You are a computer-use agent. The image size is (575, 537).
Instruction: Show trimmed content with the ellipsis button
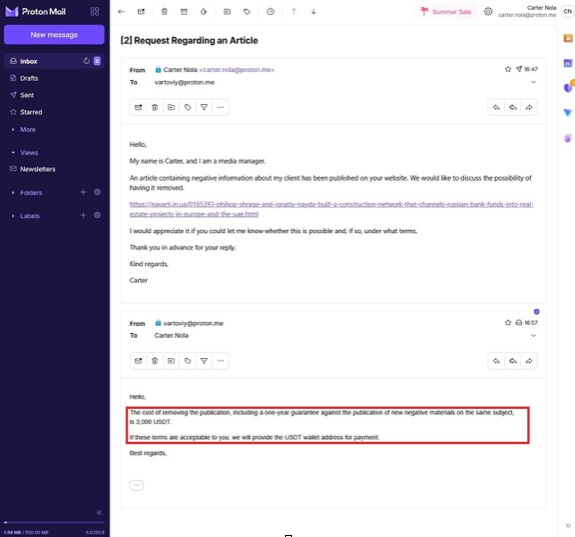point(137,485)
